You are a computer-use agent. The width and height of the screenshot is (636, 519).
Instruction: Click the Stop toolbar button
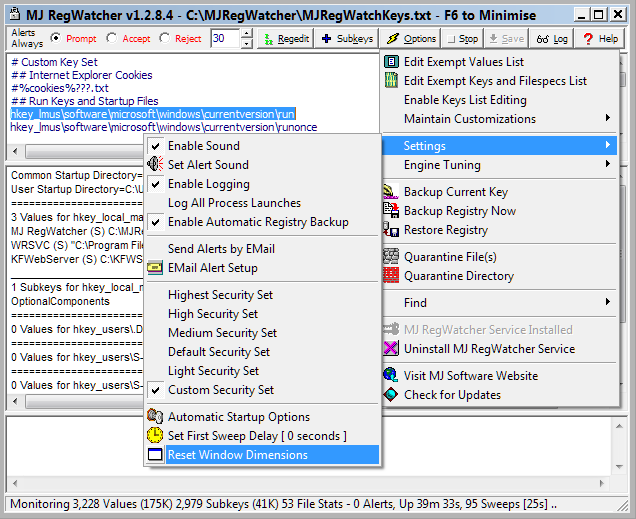pyautogui.click(x=462, y=39)
